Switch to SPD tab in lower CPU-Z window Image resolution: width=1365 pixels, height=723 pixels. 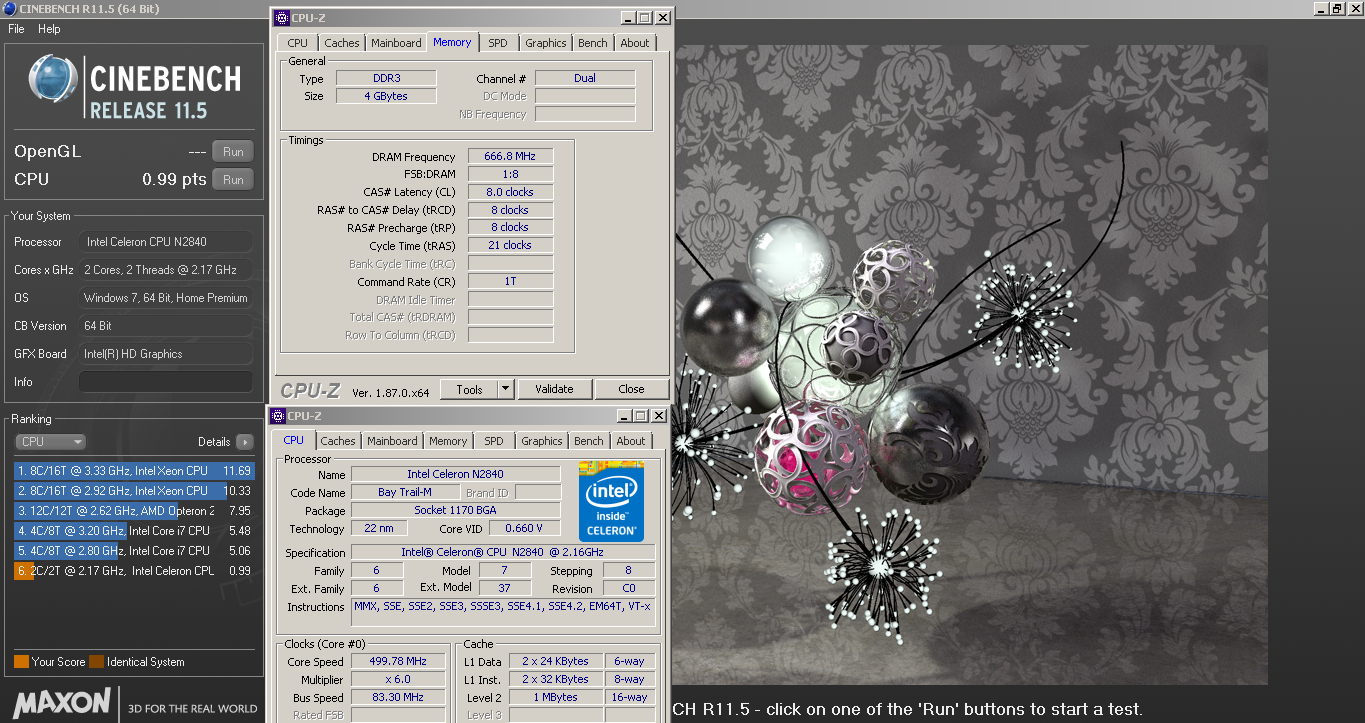(x=494, y=441)
